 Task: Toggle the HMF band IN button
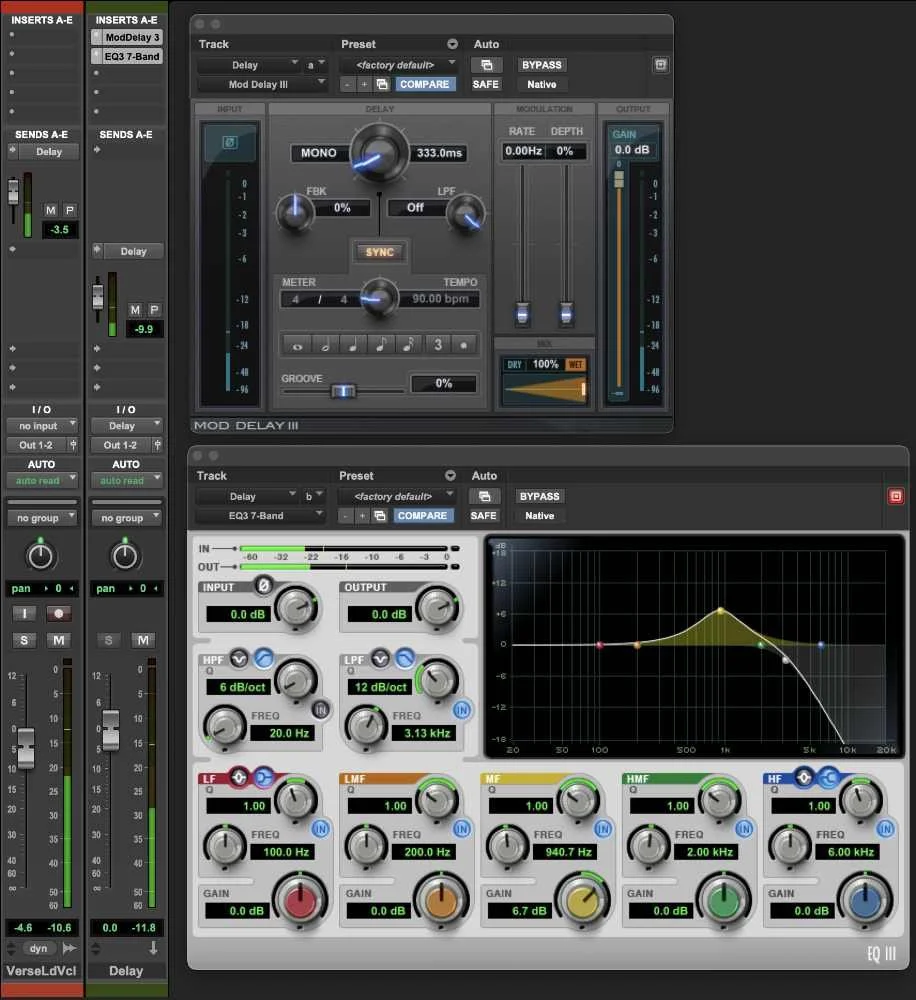pos(744,828)
